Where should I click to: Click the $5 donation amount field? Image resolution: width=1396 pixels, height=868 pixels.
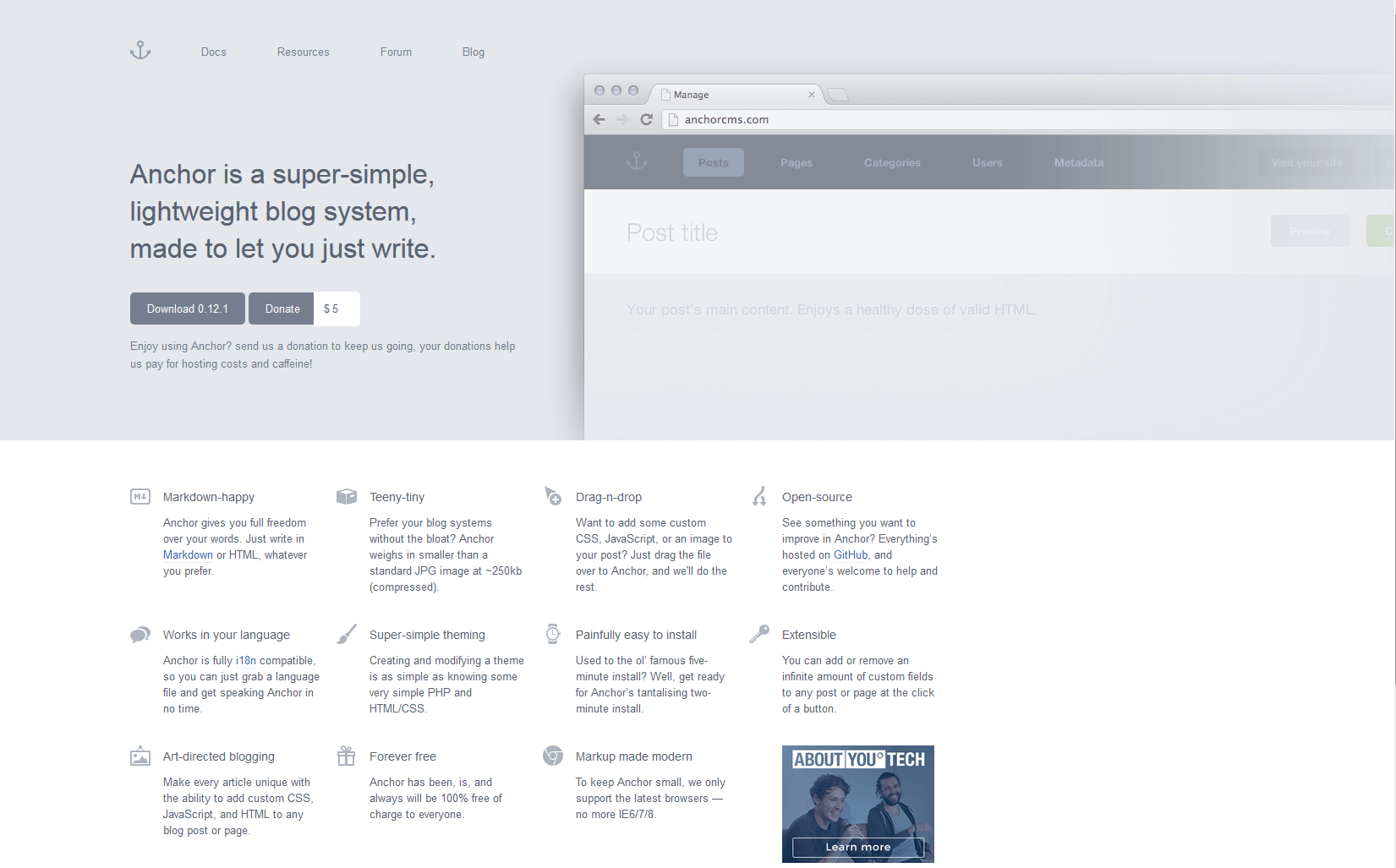pyautogui.click(x=337, y=309)
